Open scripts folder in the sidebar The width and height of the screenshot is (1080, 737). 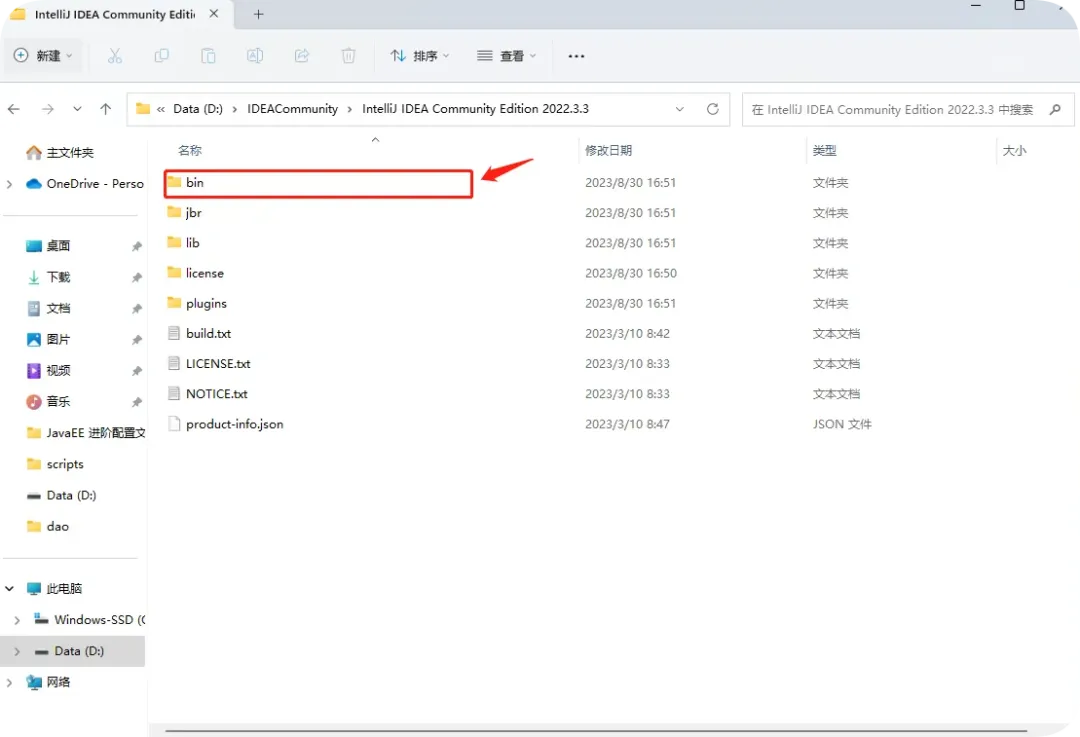tap(55, 464)
